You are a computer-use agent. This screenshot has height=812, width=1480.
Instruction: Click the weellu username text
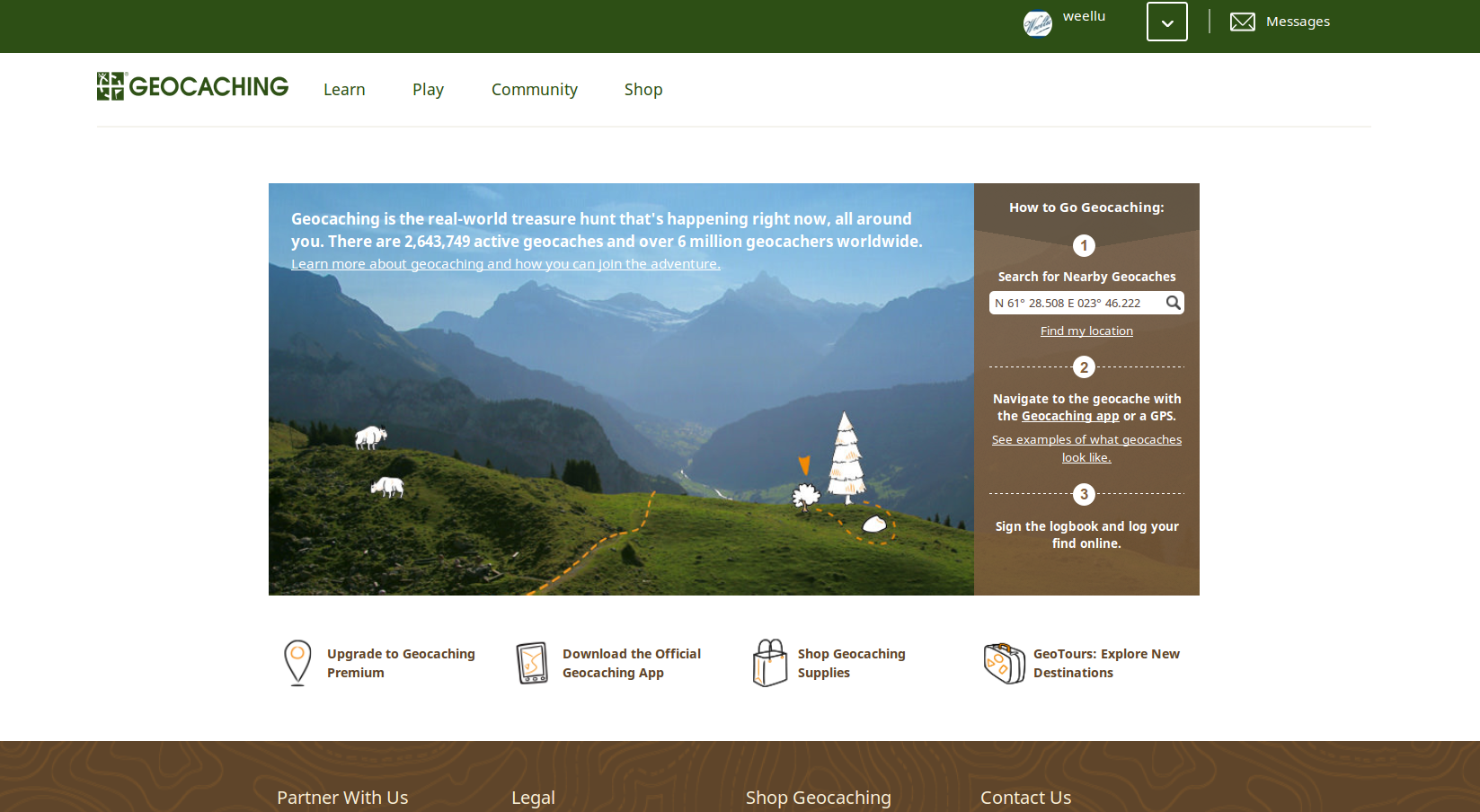click(x=1084, y=16)
